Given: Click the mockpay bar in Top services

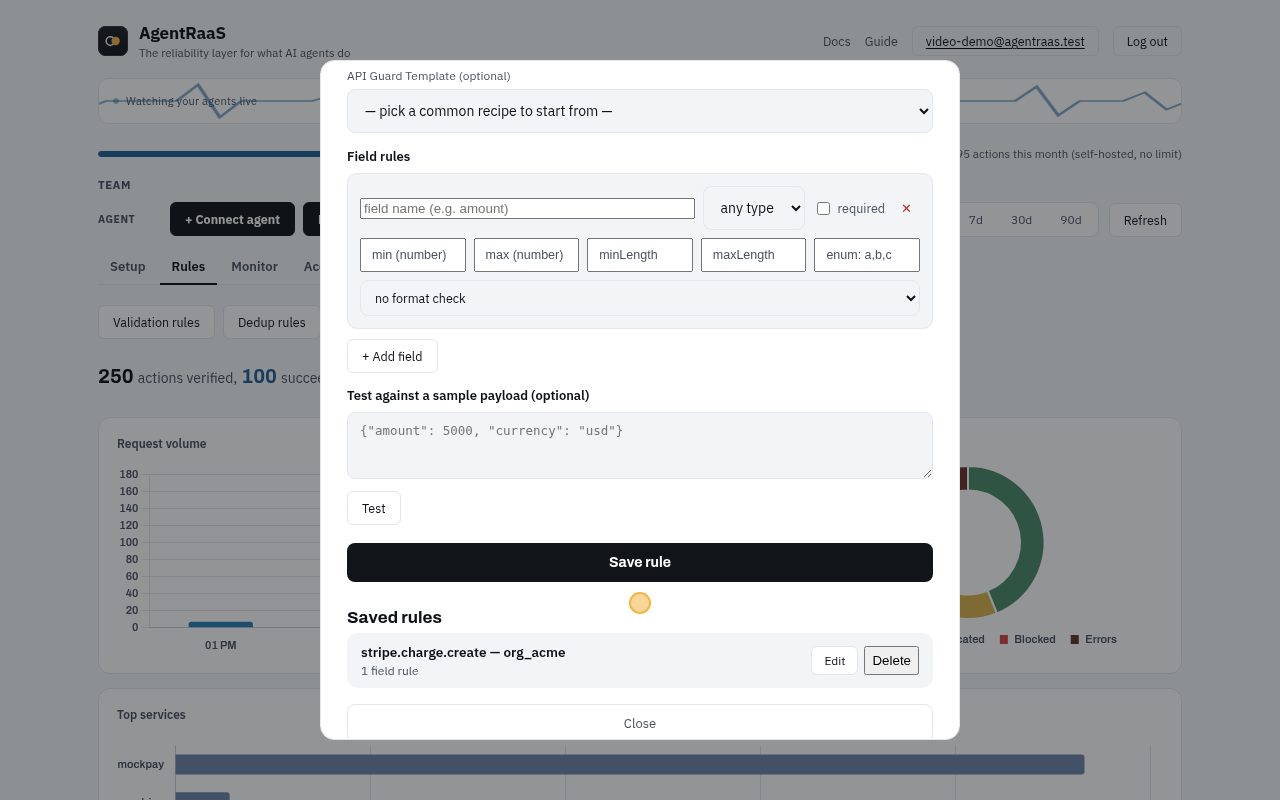Looking at the screenshot, I should click(x=630, y=764).
